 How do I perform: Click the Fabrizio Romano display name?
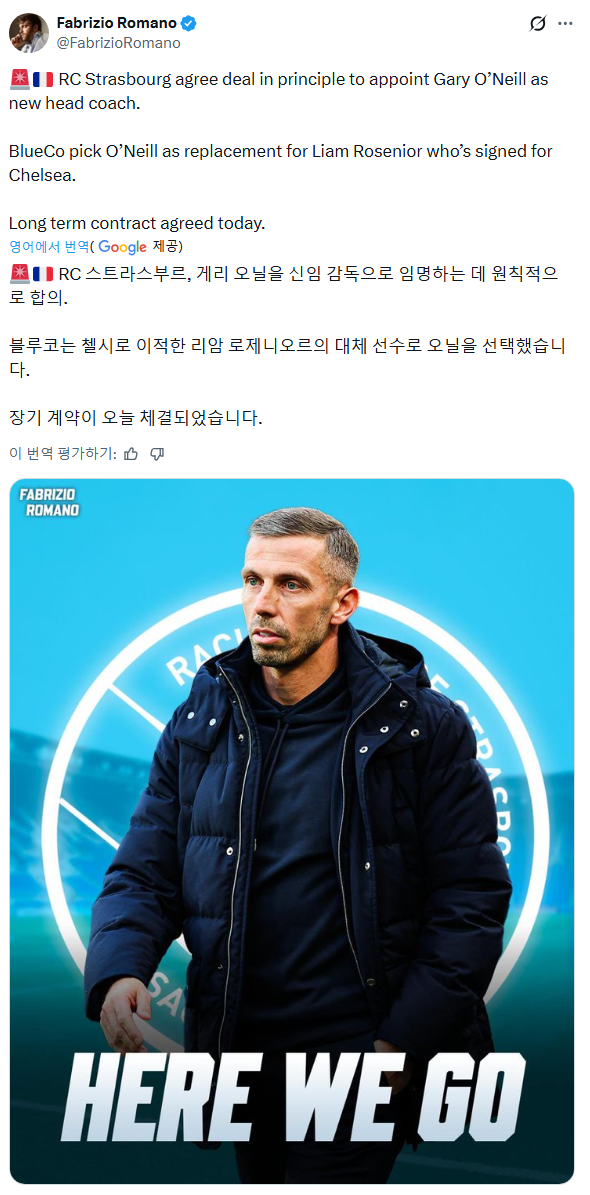pyautogui.click(x=117, y=24)
